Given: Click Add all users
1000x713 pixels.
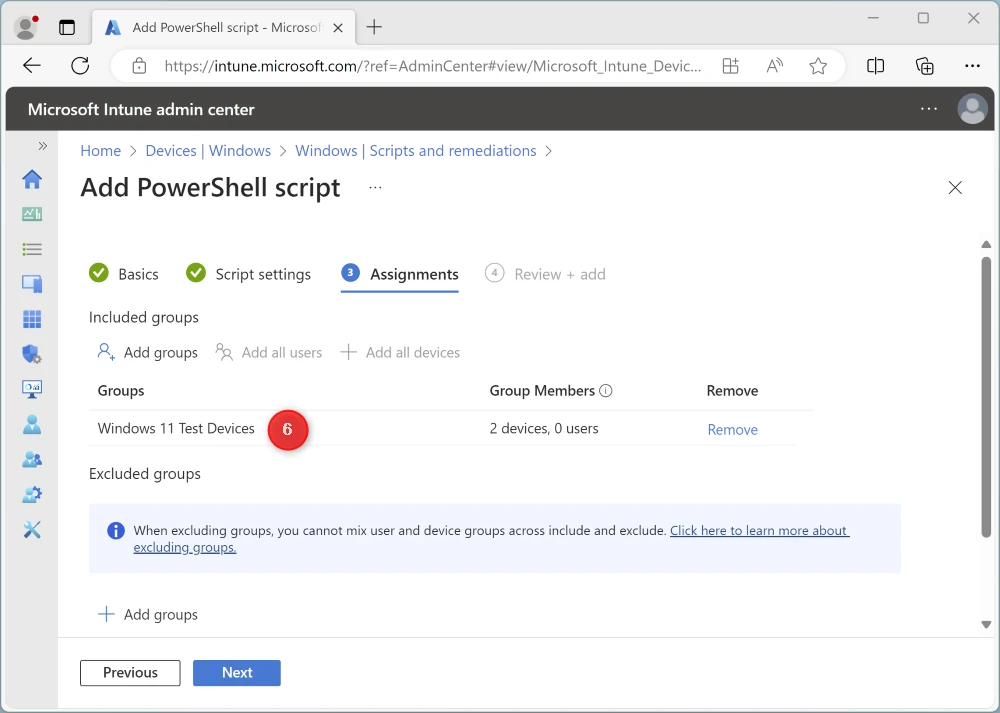Looking at the screenshot, I should tap(268, 352).
